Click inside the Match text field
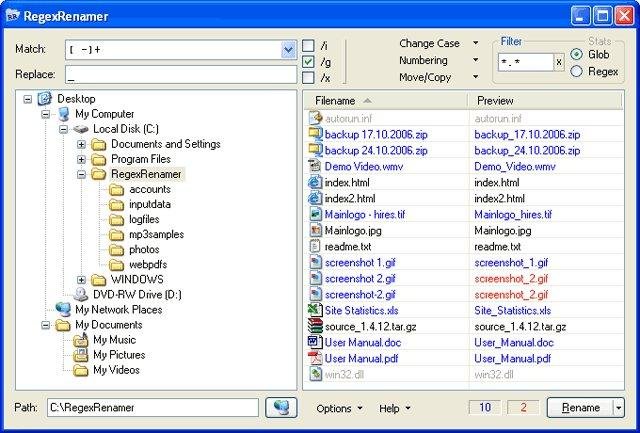 pyautogui.click(x=173, y=50)
